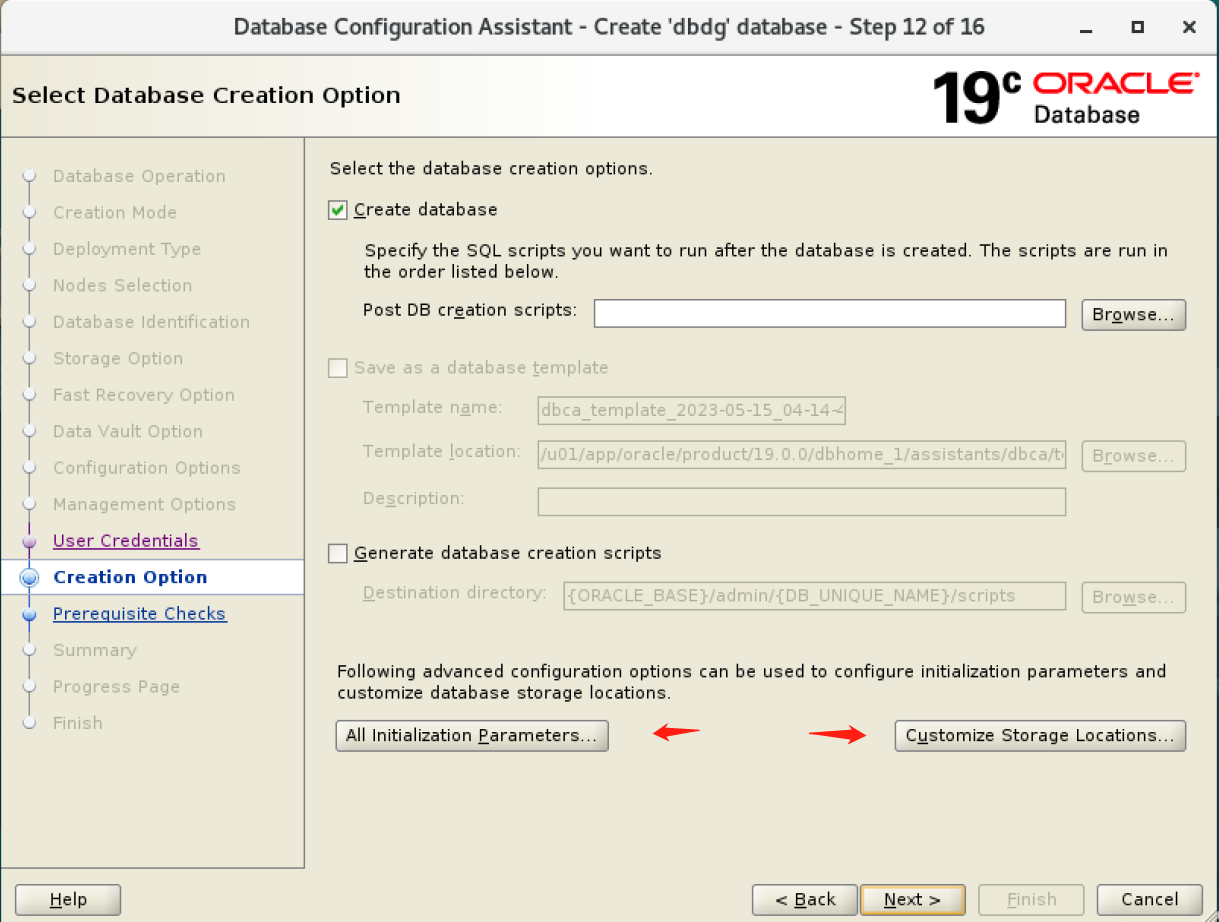Click Fast Recovery Option step in sidebar
The image size is (1219, 922).
point(144,395)
